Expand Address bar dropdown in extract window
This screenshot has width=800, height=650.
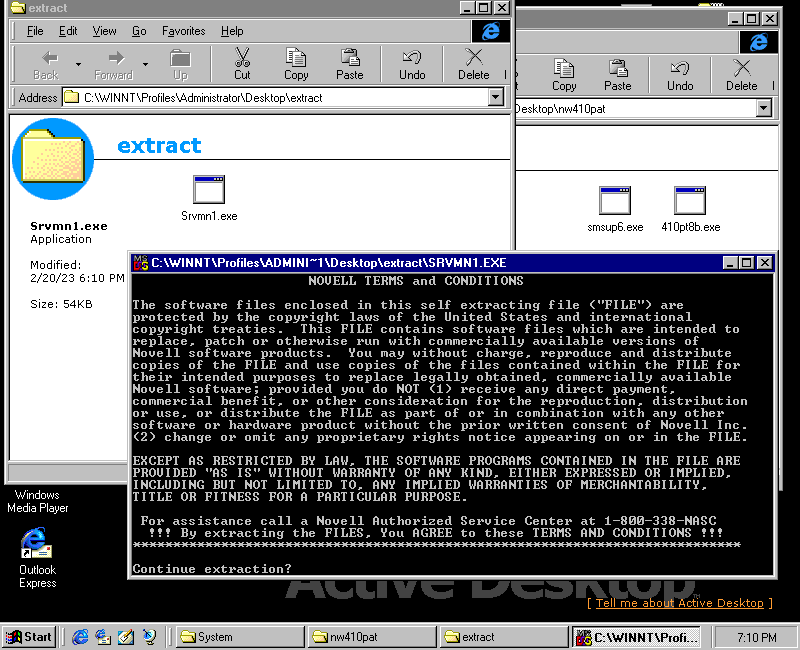coord(495,97)
